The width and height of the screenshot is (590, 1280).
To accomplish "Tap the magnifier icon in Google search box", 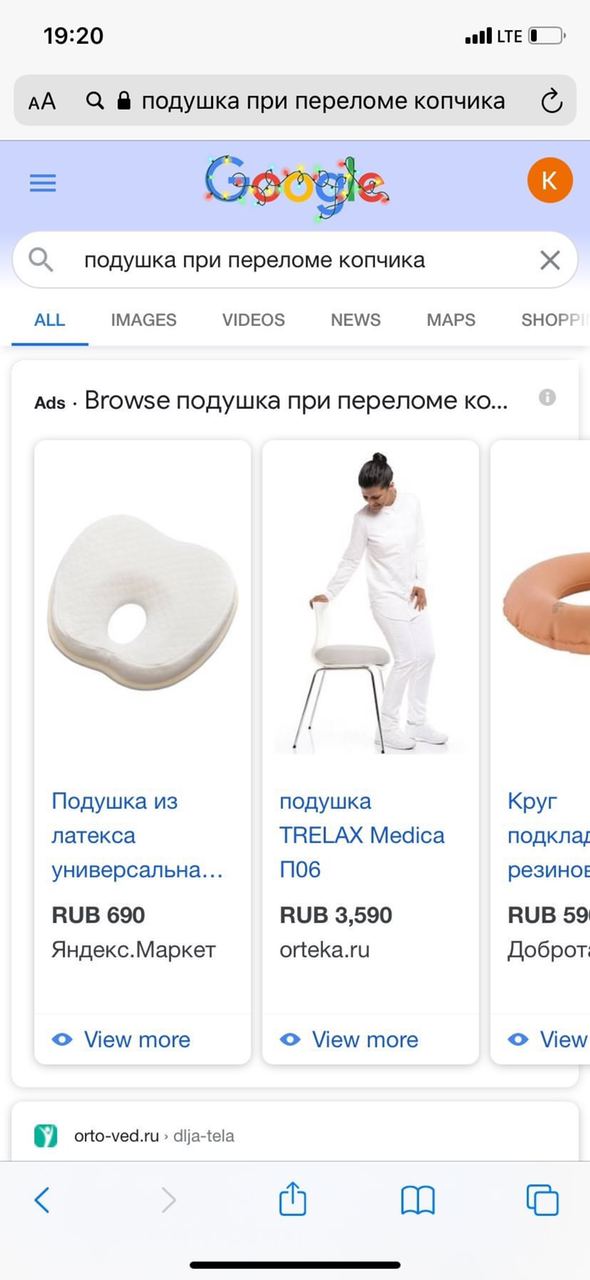I will tap(41, 260).
